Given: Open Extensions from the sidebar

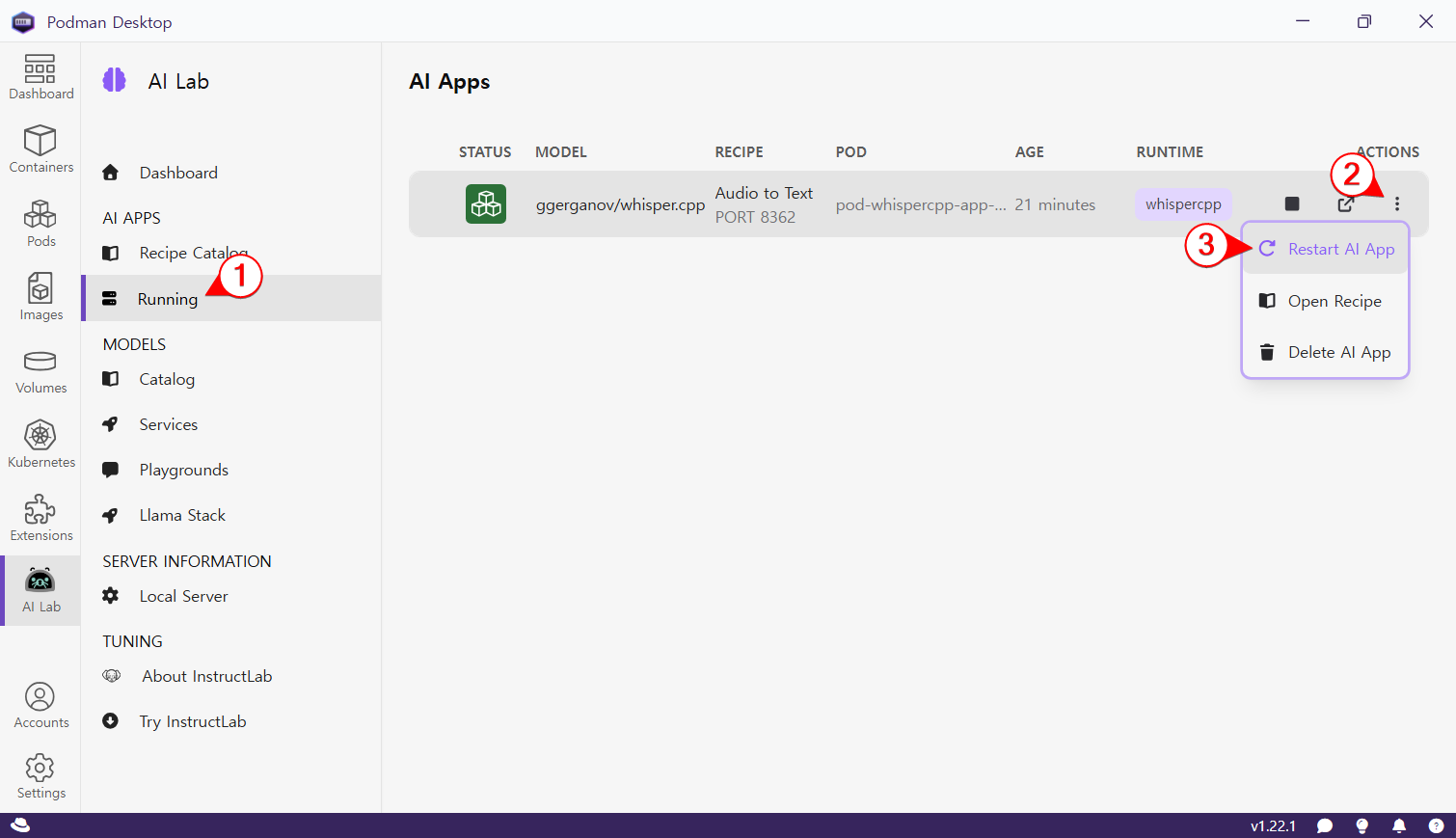Looking at the screenshot, I should (x=40, y=519).
